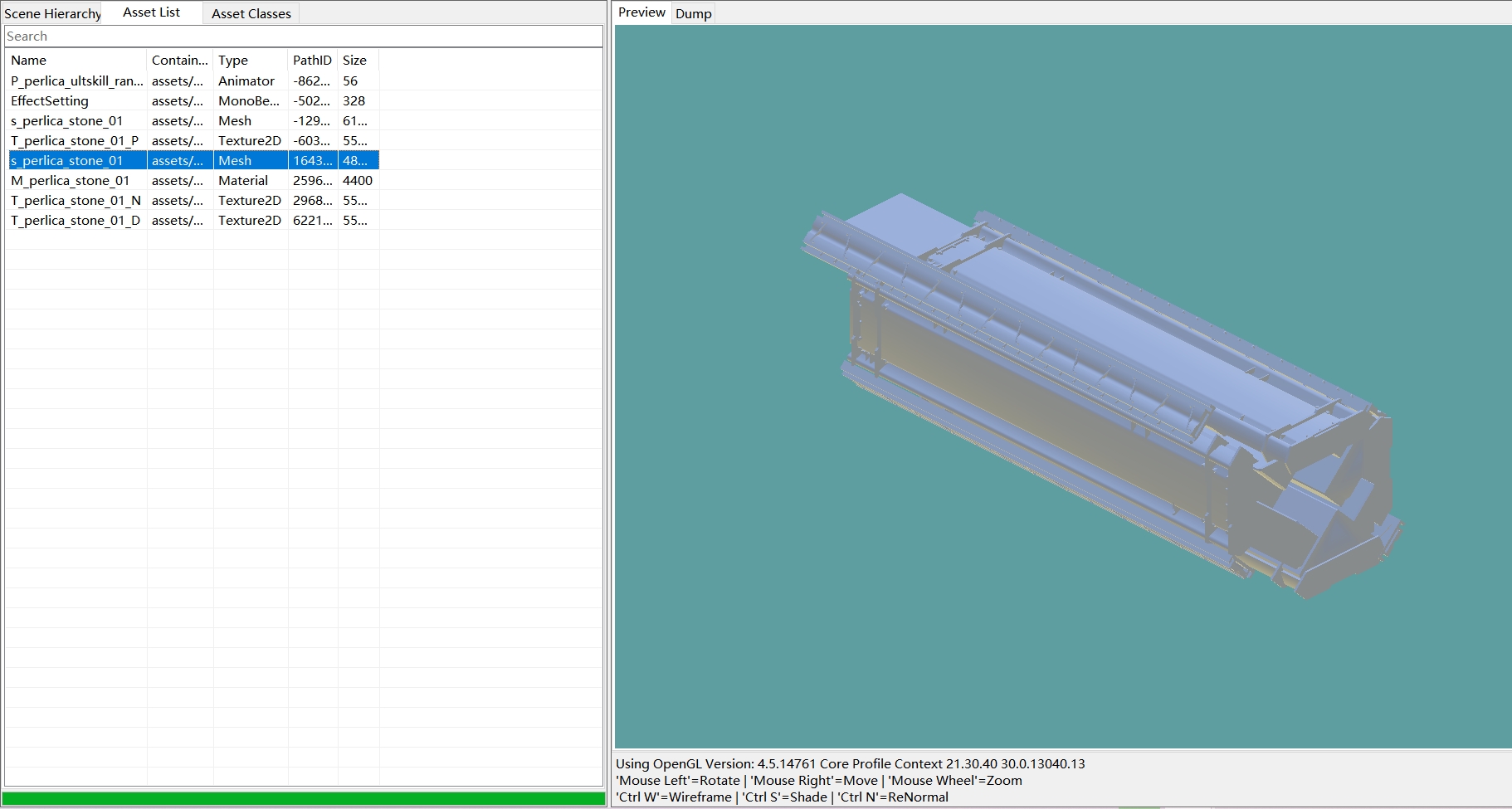Screen dimensions: 1512x809
Task: Click the Container column header
Action: [x=179, y=61]
